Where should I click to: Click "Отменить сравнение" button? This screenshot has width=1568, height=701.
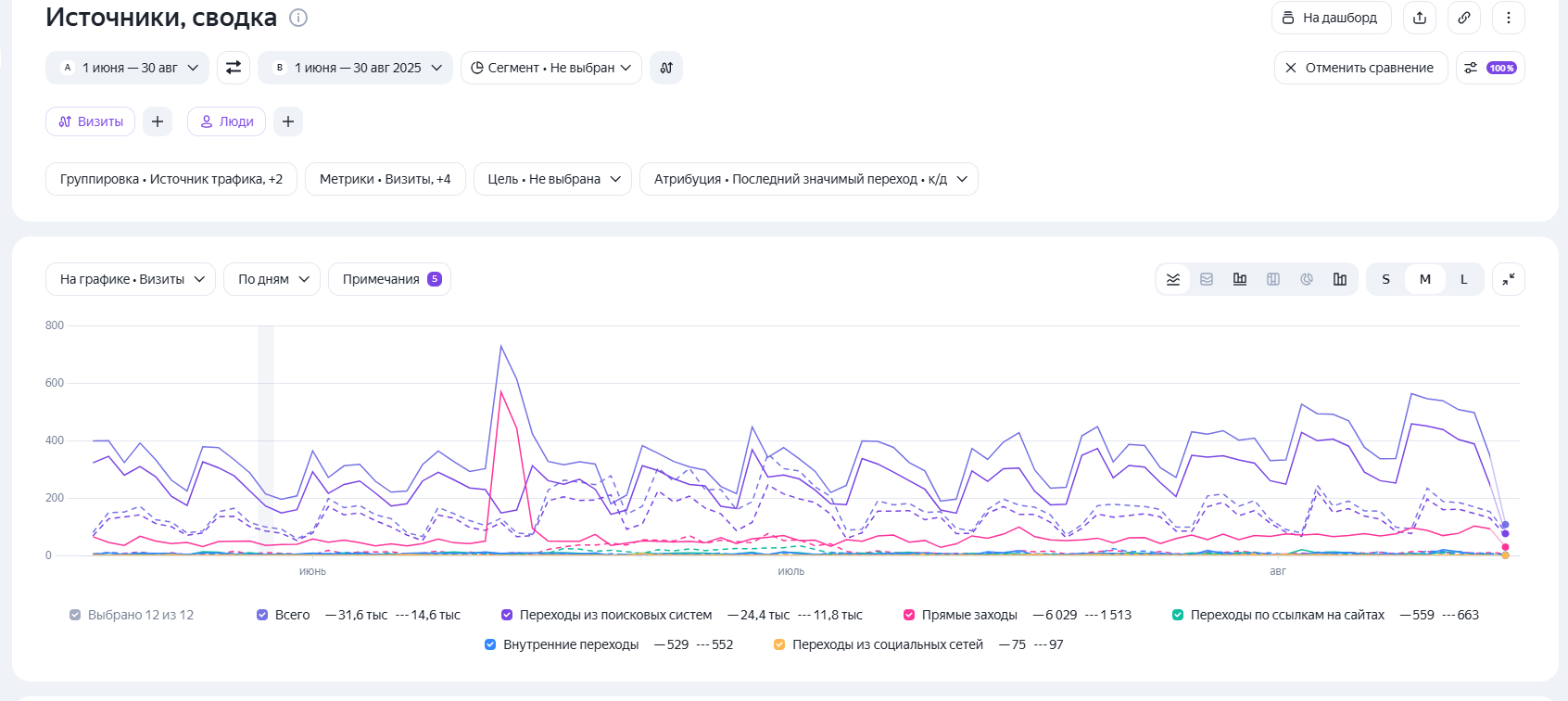click(x=1360, y=68)
